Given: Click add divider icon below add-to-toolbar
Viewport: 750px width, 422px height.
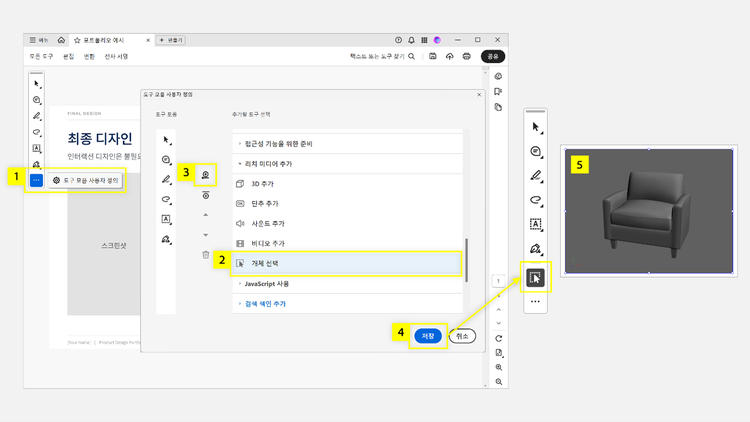Looking at the screenshot, I should (206, 195).
